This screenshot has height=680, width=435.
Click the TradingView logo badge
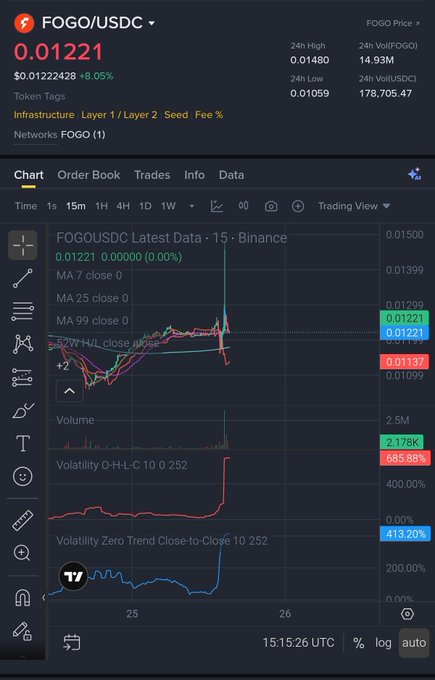point(73,576)
